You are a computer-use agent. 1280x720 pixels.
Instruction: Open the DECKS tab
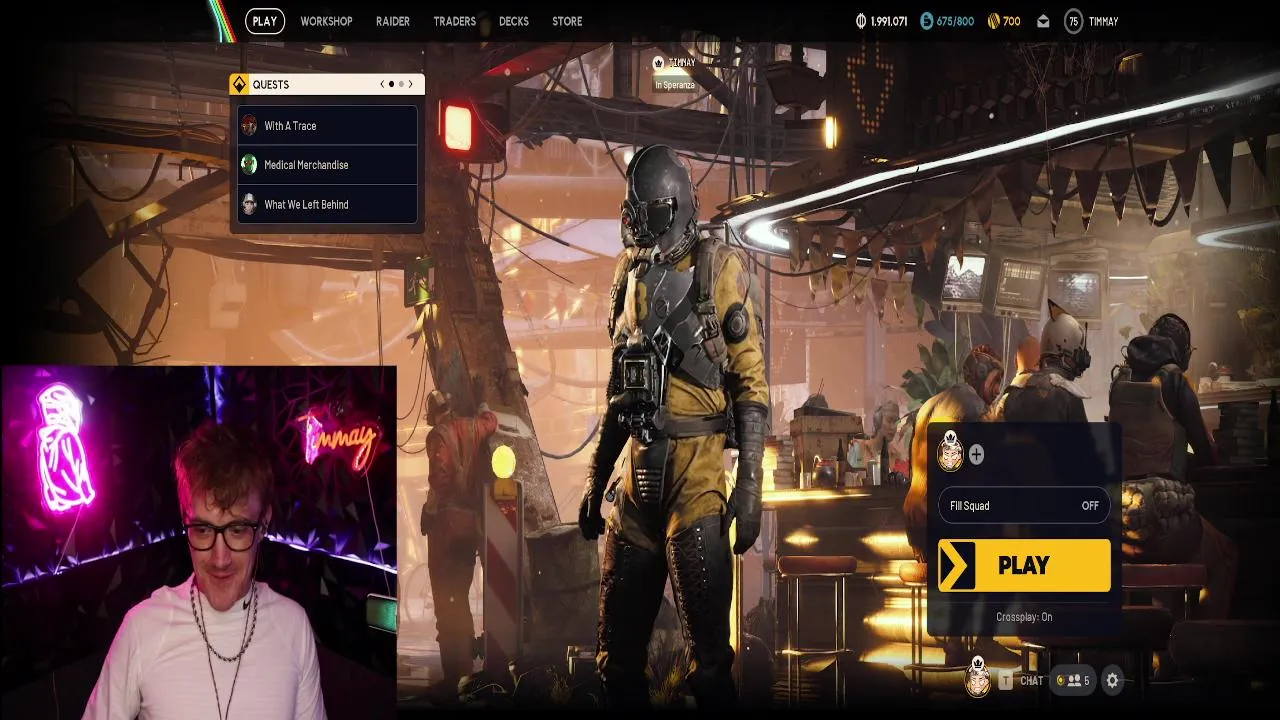pos(514,21)
